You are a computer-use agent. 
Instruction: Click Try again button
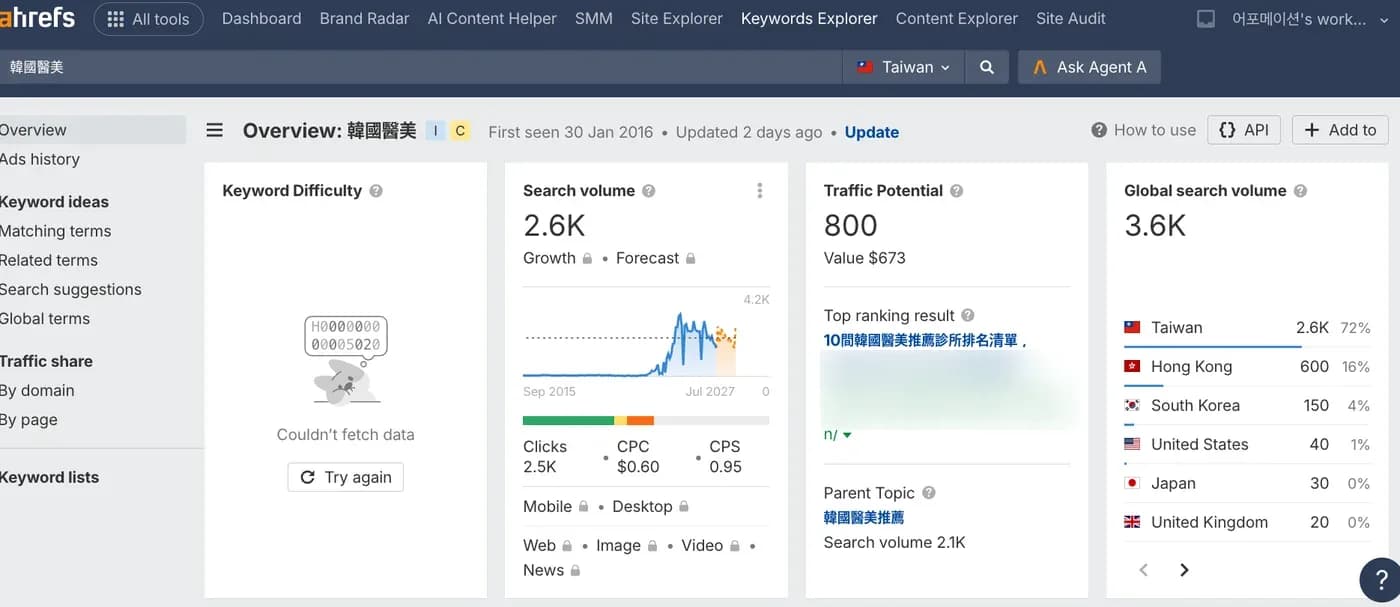(346, 477)
